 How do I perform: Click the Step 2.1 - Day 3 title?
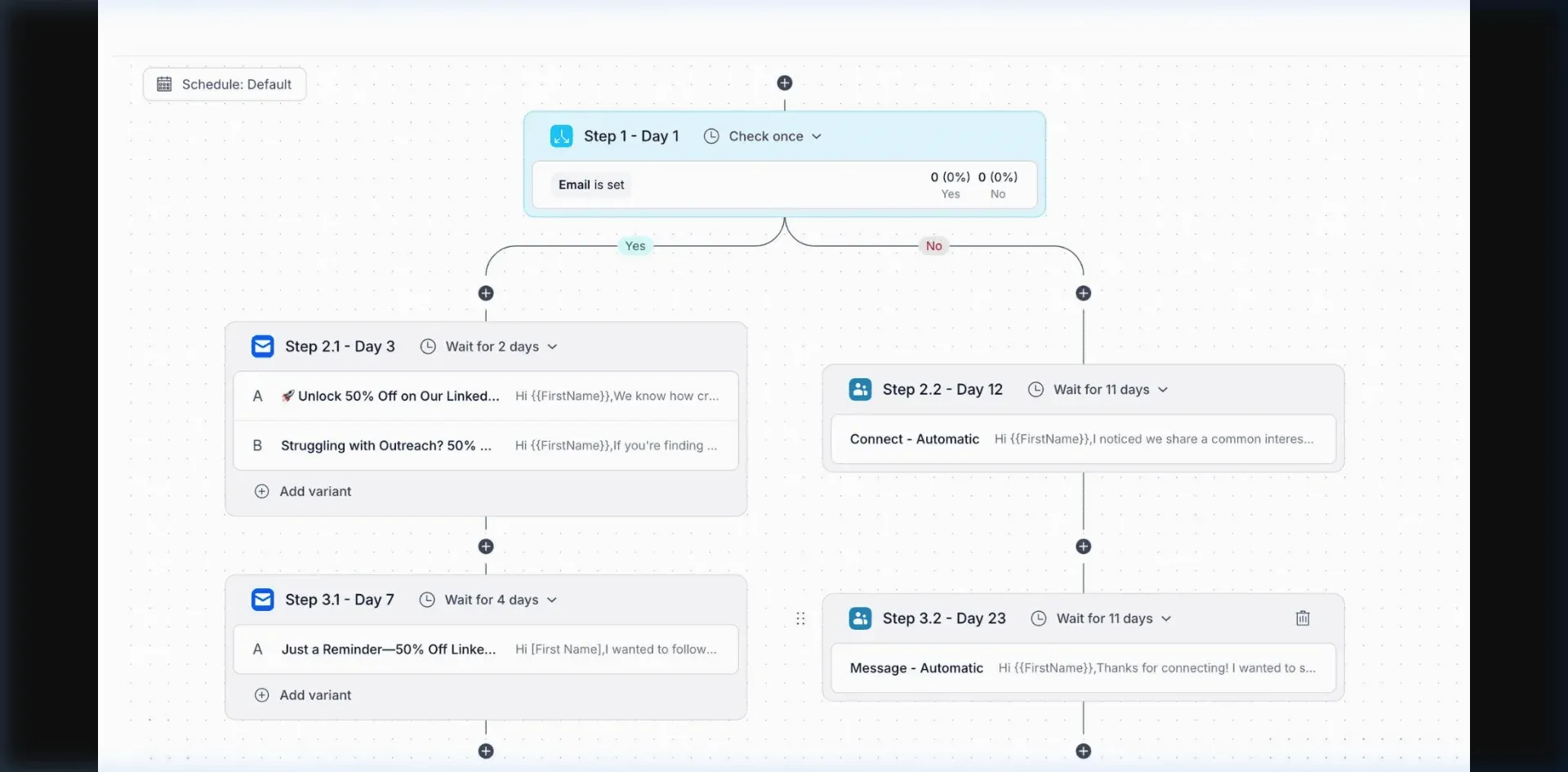click(x=340, y=346)
